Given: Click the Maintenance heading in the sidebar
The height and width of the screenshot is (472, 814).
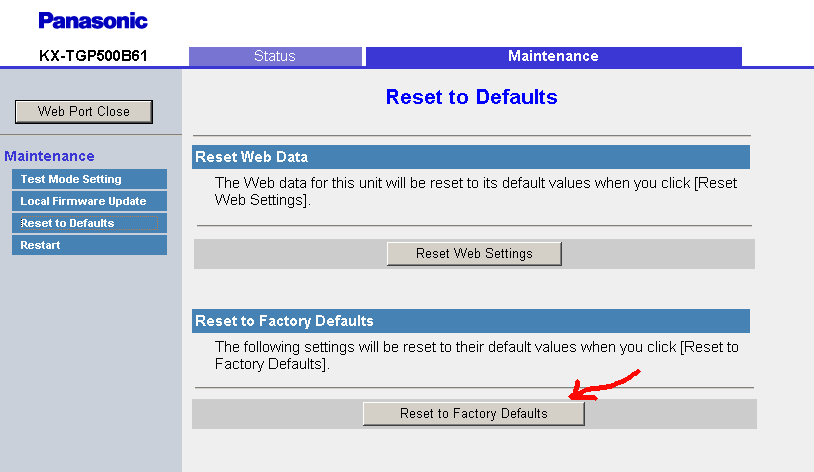Looking at the screenshot, I should [49, 156].
